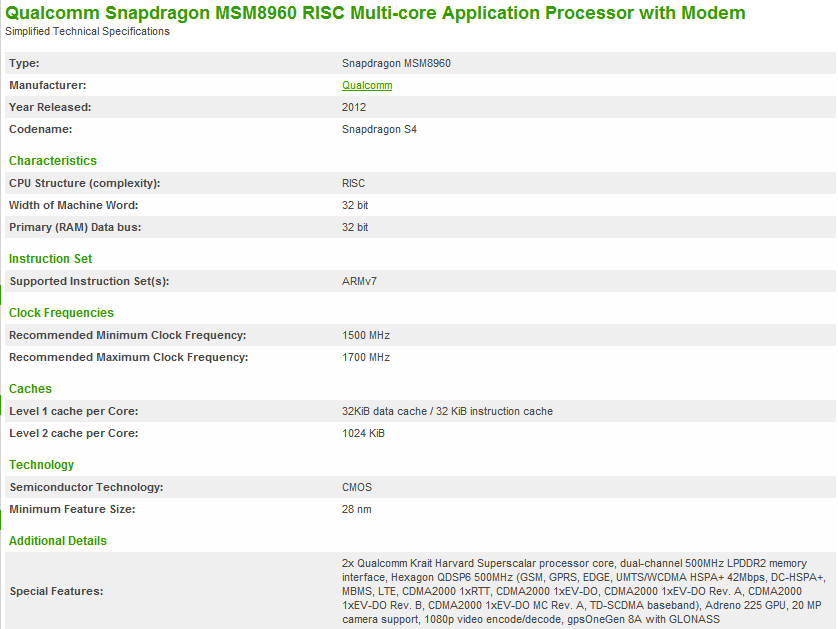Select the '32 bit' Primary Data bus value
Image resolution: width=838 pixels, height=629 pixels.
[355, 227]
